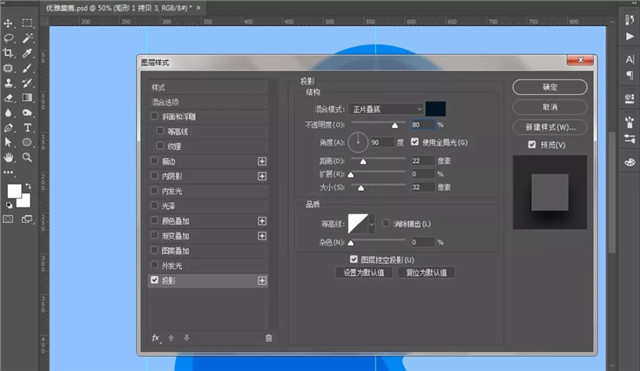The height and width of the screenshot is (371, 640).
Task: Select the History Brush tool
Action: (x=27, y=83)
